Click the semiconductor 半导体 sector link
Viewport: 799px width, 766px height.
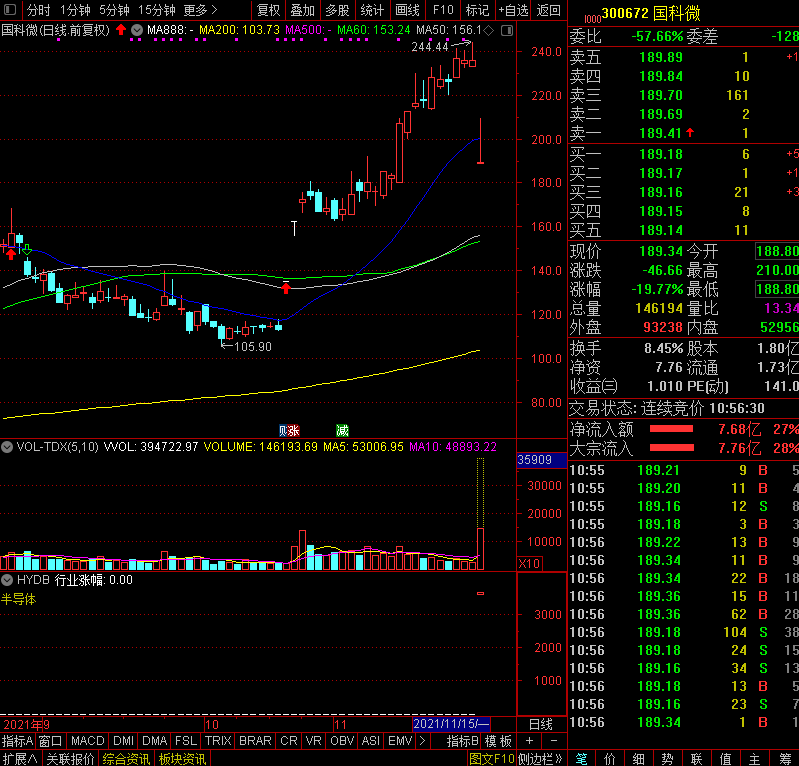[18, 599]
